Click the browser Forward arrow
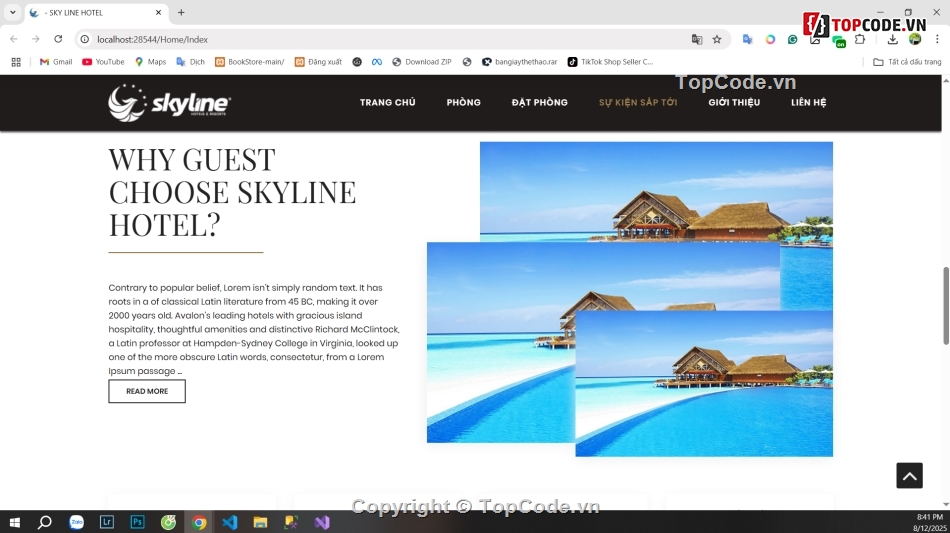The image size is (950, 533). (36, 39)
